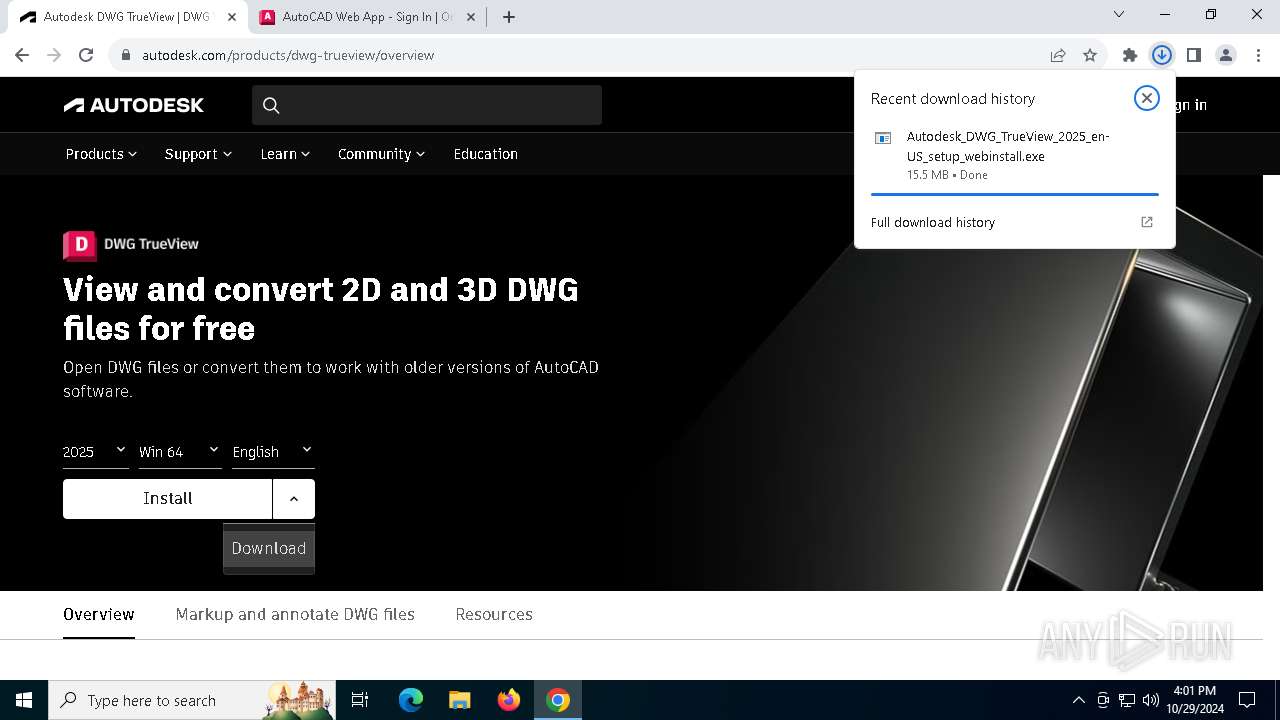Open the notification center icon

(x=1247, y=700)
